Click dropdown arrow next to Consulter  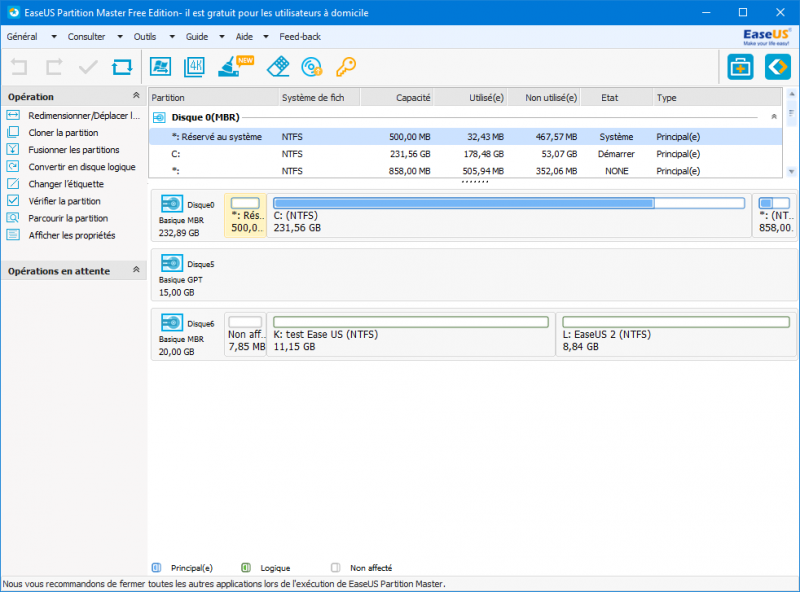(120, 37)
